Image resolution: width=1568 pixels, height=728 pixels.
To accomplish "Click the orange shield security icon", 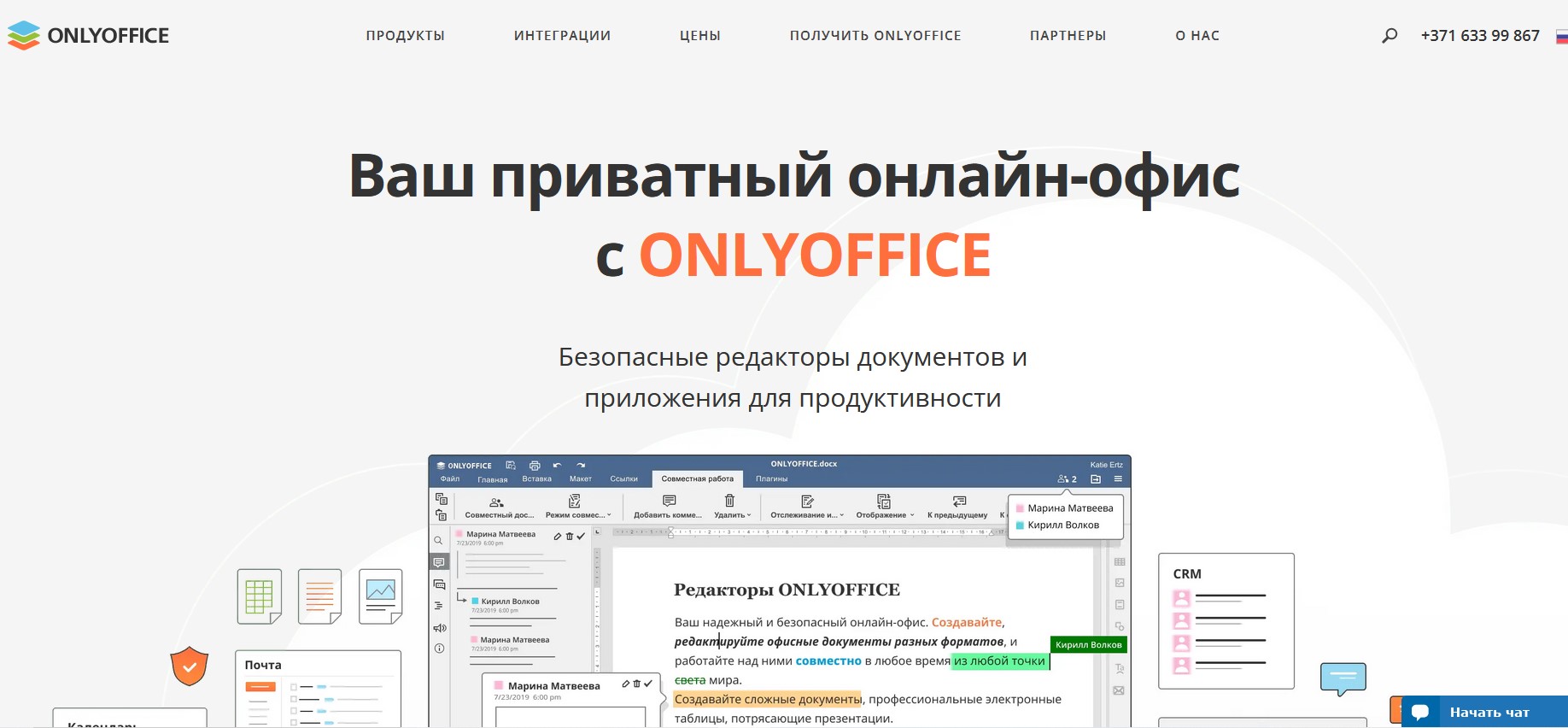I will (x=190, y=666).
